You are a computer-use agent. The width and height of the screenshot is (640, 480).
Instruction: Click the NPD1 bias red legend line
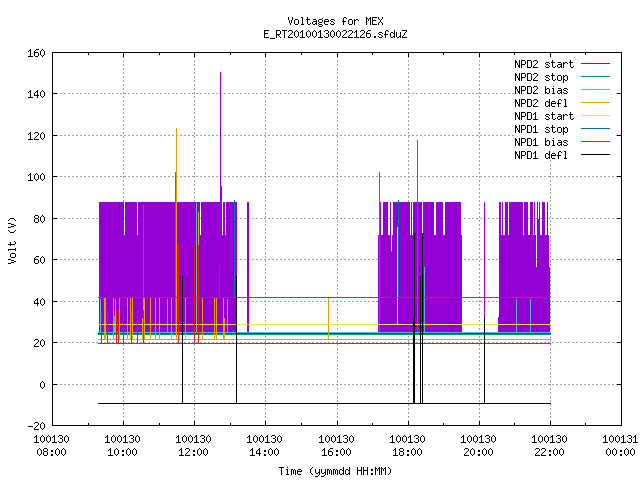[595, 142]
